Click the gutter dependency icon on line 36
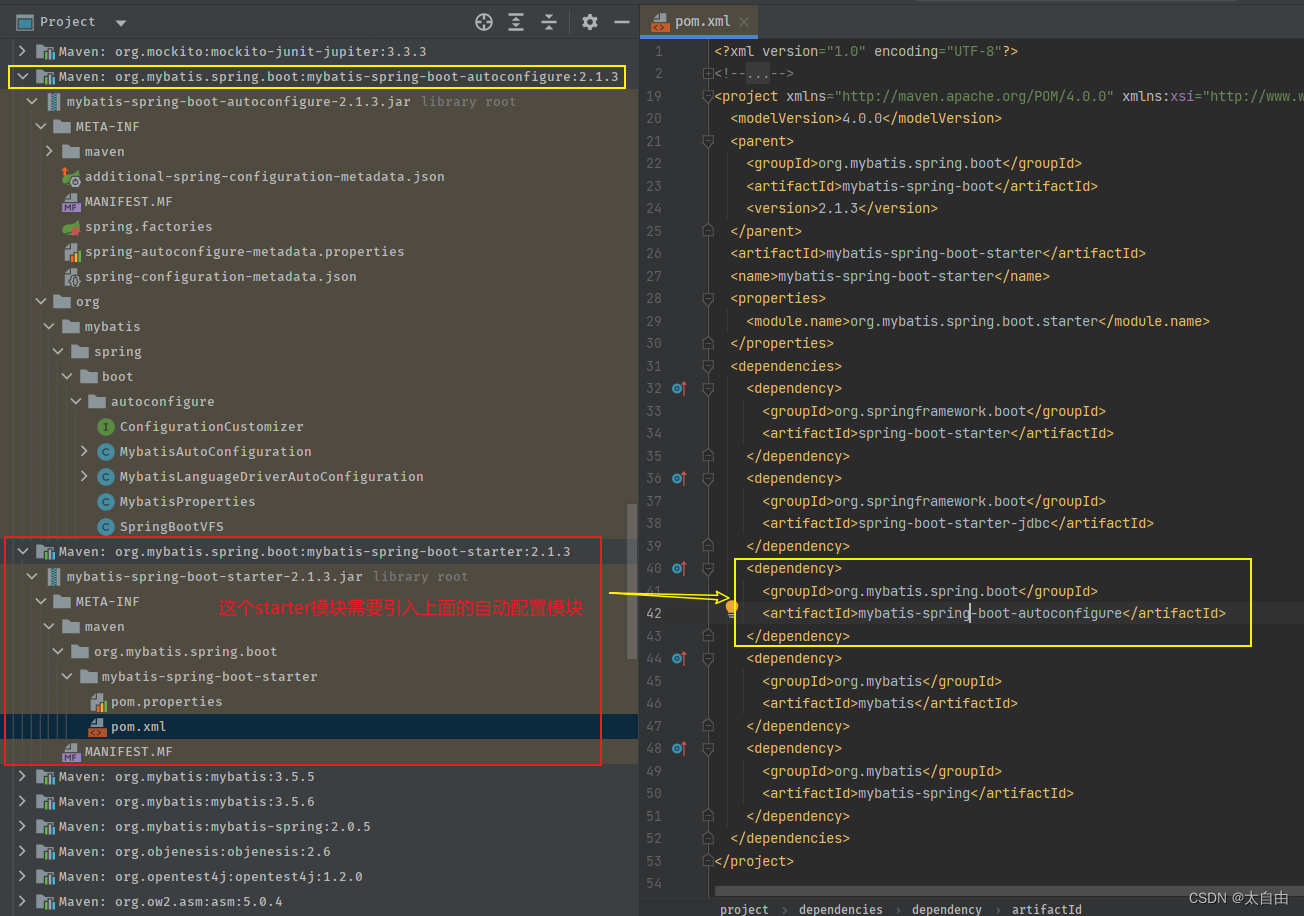 click(x=680, y=478)
